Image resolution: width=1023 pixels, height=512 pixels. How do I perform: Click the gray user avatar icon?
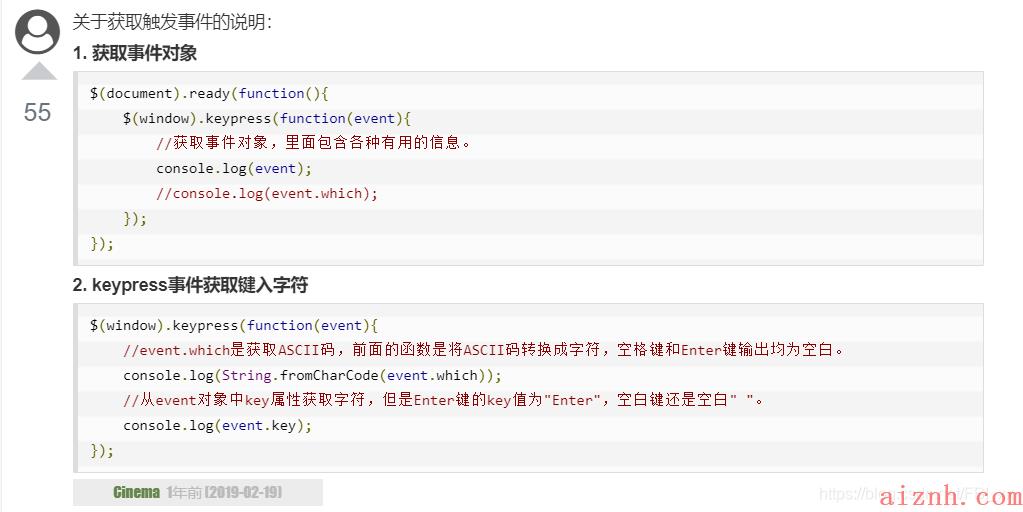[37, 31]
